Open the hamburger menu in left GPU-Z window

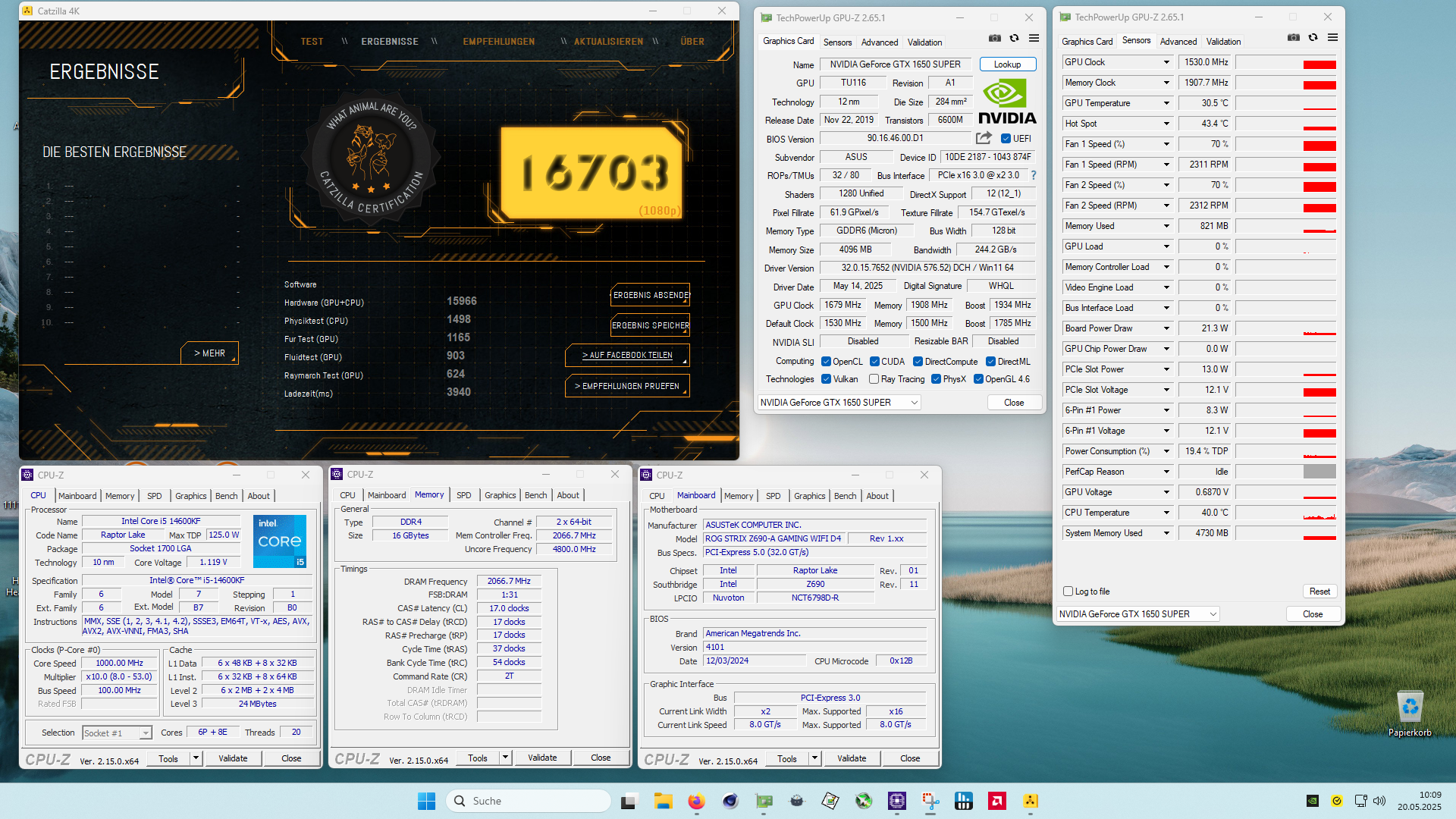click(1034, 38)
